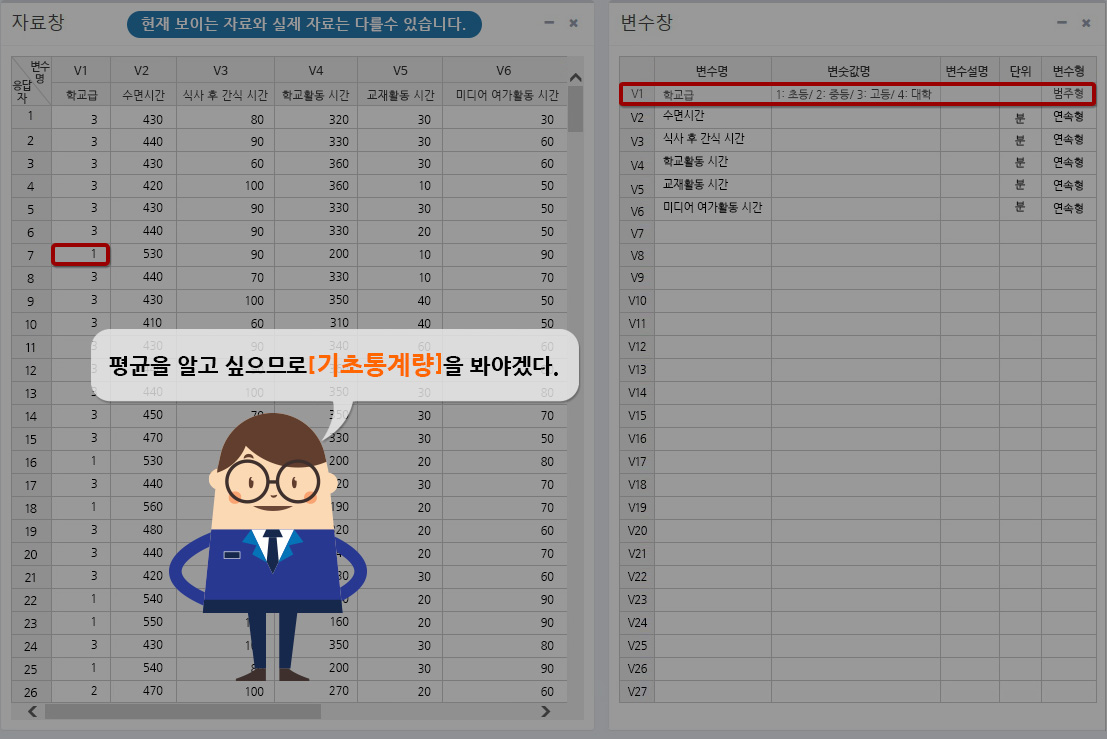Select variable row V1 학교급 in 변수창
The height and width of the screenshot is (739, 1107).
(x=857, y=94)
